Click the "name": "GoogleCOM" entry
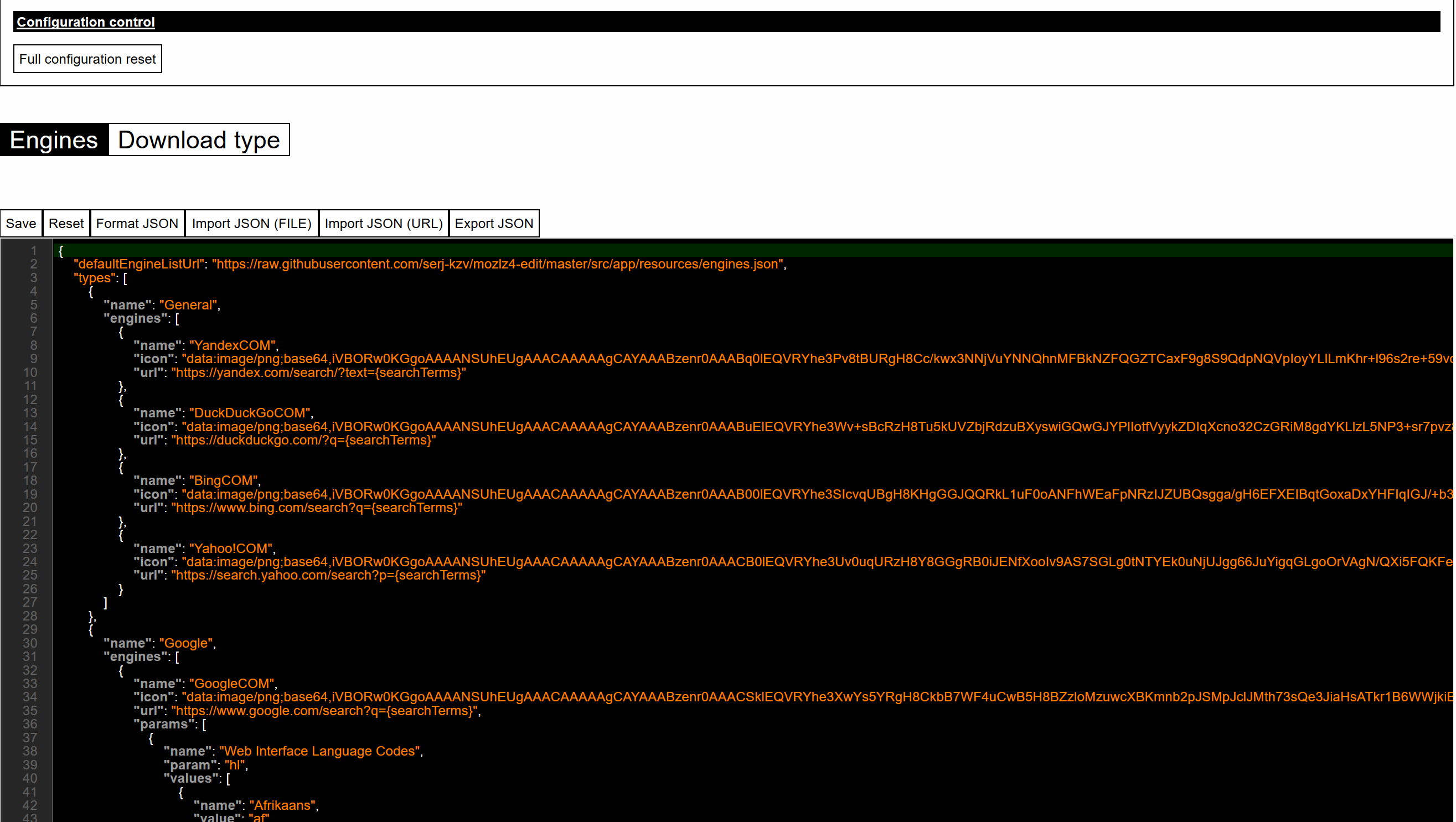The height and width of the screenshot is (822, 1456). click(205, 684)
